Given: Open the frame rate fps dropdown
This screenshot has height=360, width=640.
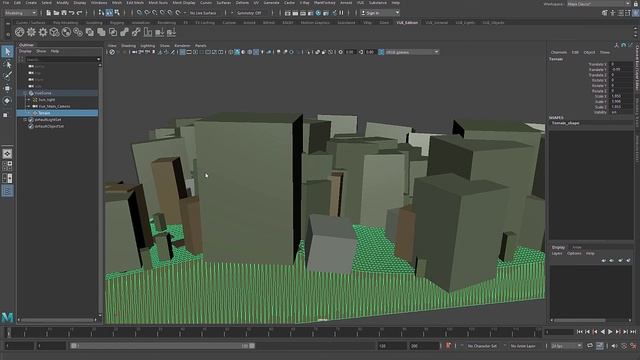Looking at the screenshot, I should (x=567, y=346).
